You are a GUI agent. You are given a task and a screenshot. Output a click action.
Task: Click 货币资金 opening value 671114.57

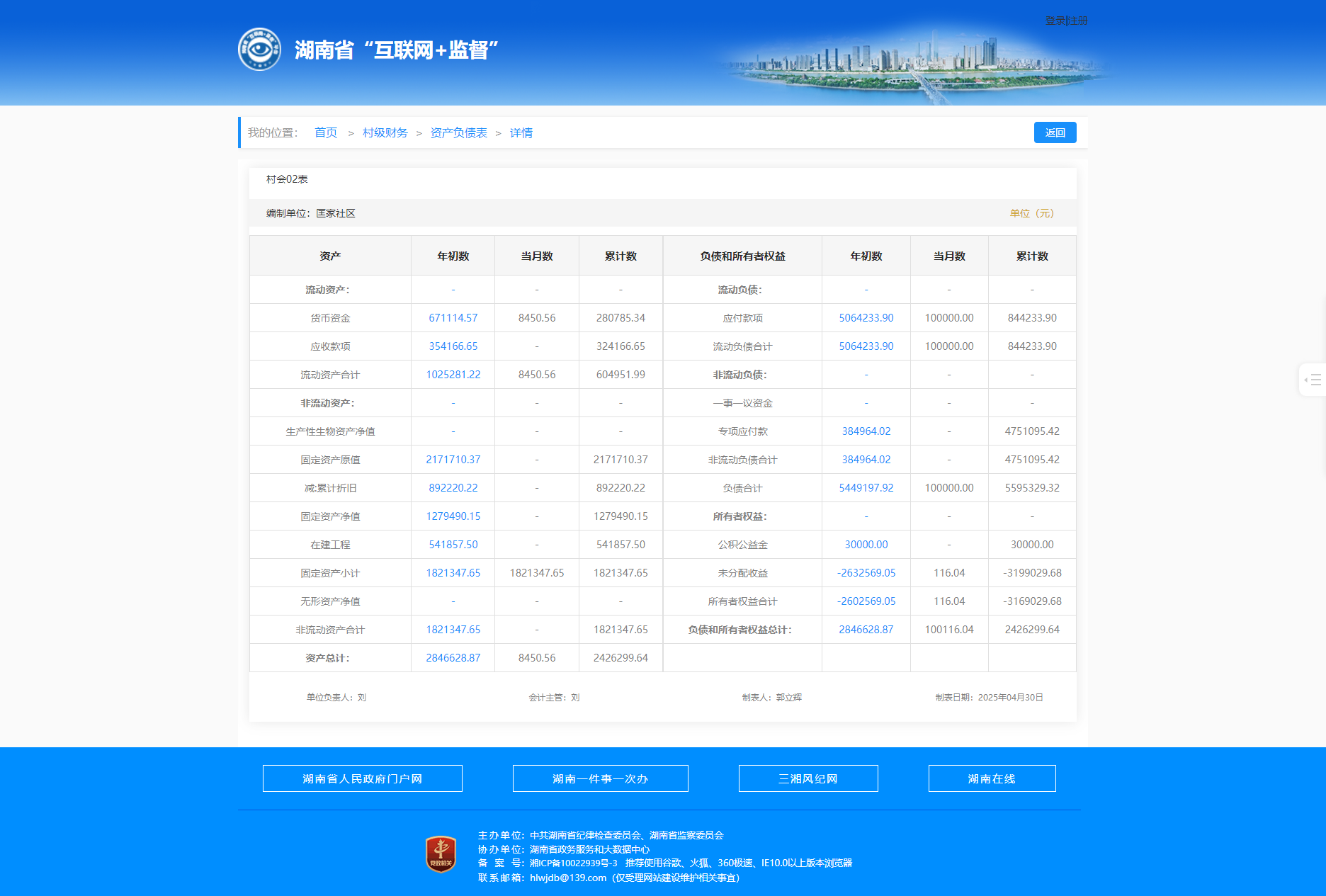pos(453,318)
